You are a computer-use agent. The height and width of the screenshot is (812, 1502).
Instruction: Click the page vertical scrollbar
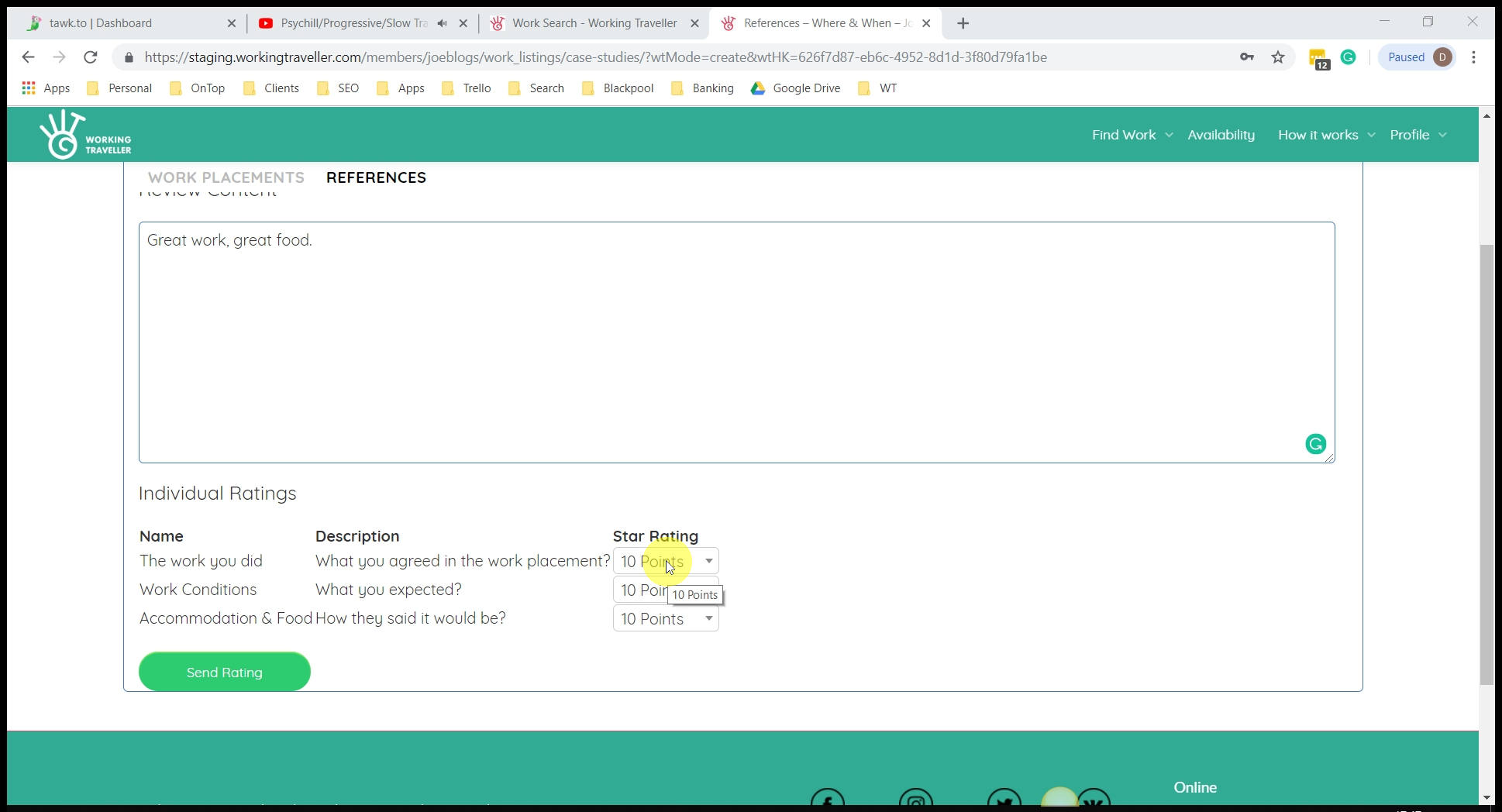click(1486, 465)
